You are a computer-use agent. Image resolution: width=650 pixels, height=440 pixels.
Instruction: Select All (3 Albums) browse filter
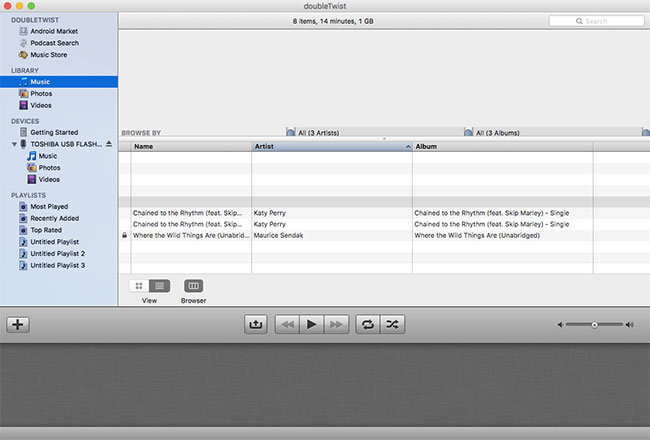[497, 133]
